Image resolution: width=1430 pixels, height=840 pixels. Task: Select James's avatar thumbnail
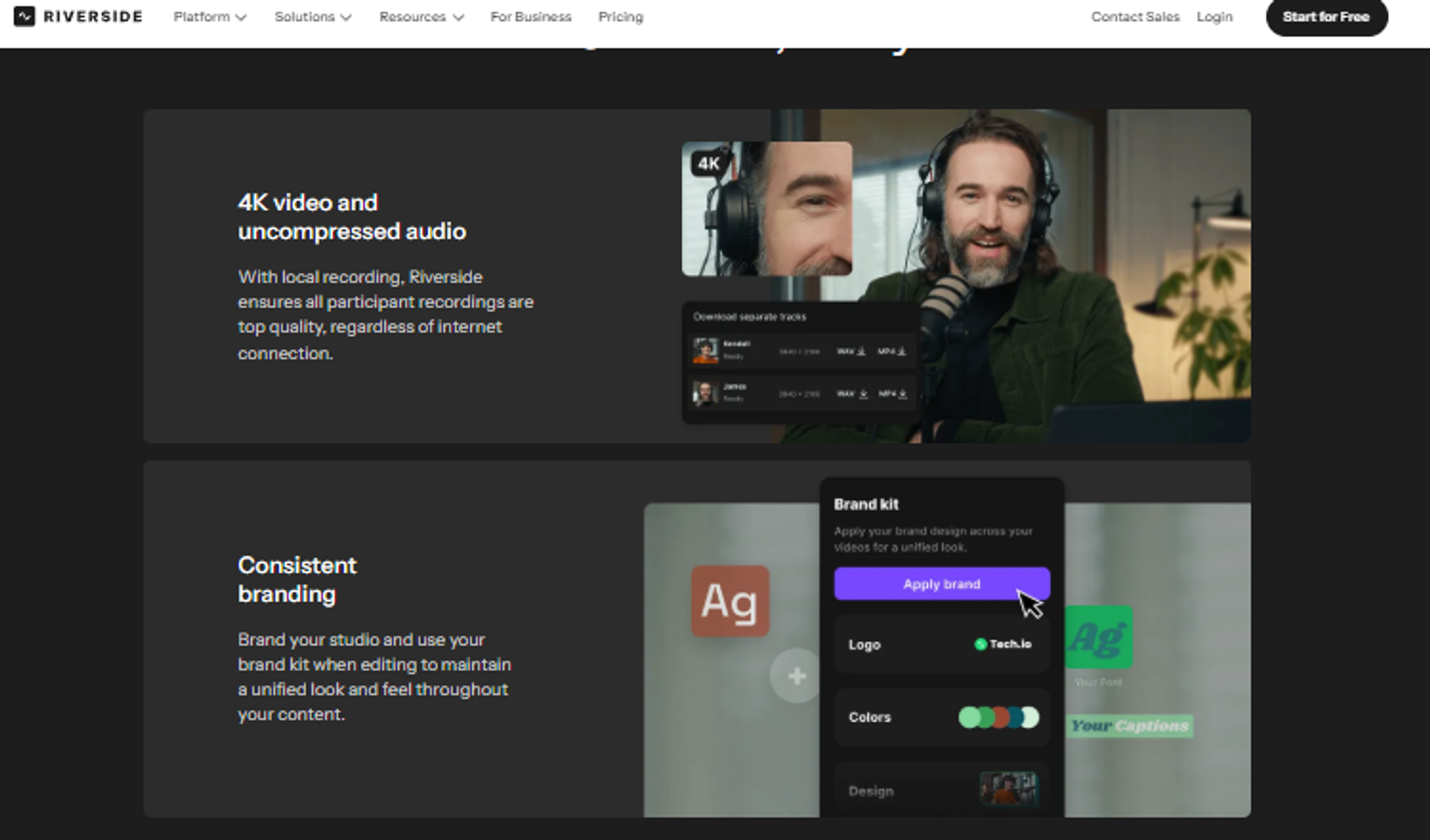[705, 392]
